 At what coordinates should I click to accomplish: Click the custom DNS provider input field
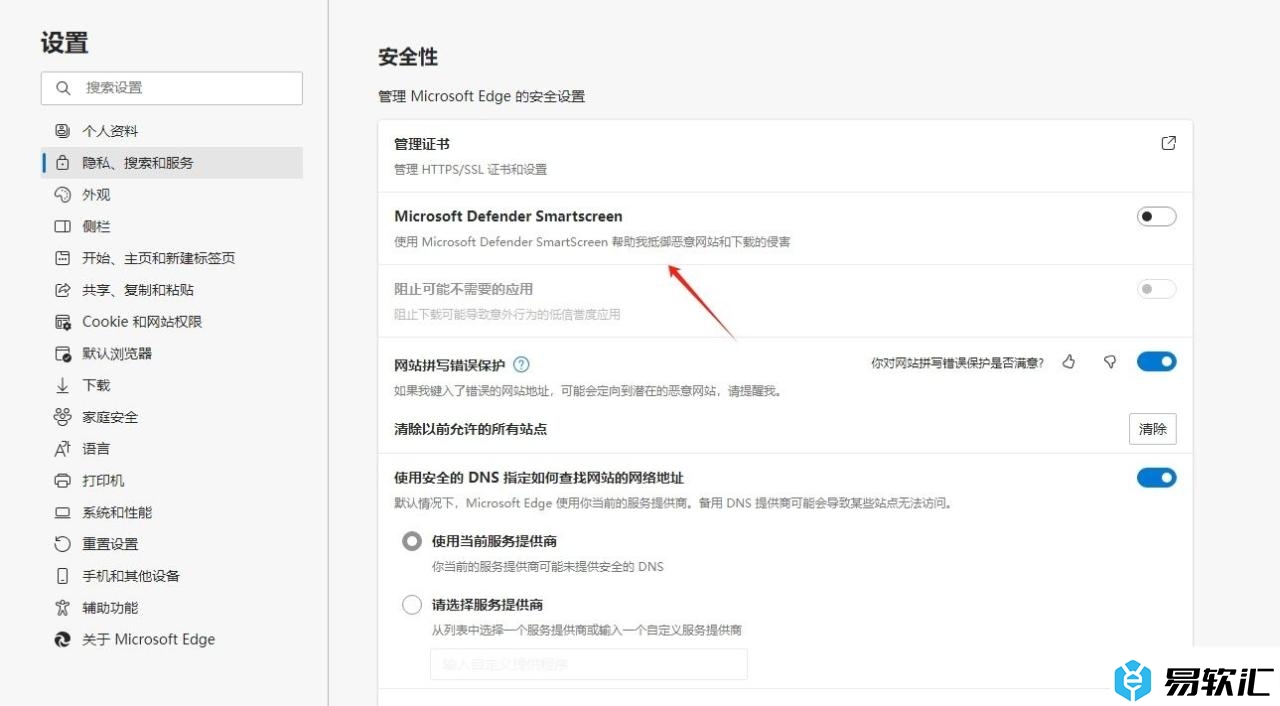[x=589, y=664]
